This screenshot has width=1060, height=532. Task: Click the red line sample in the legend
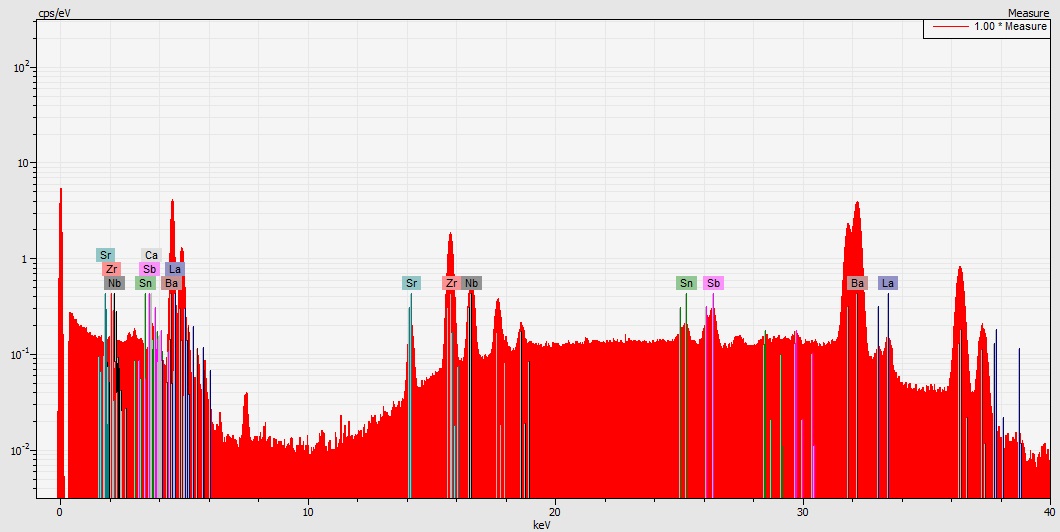tap(949, 27)
